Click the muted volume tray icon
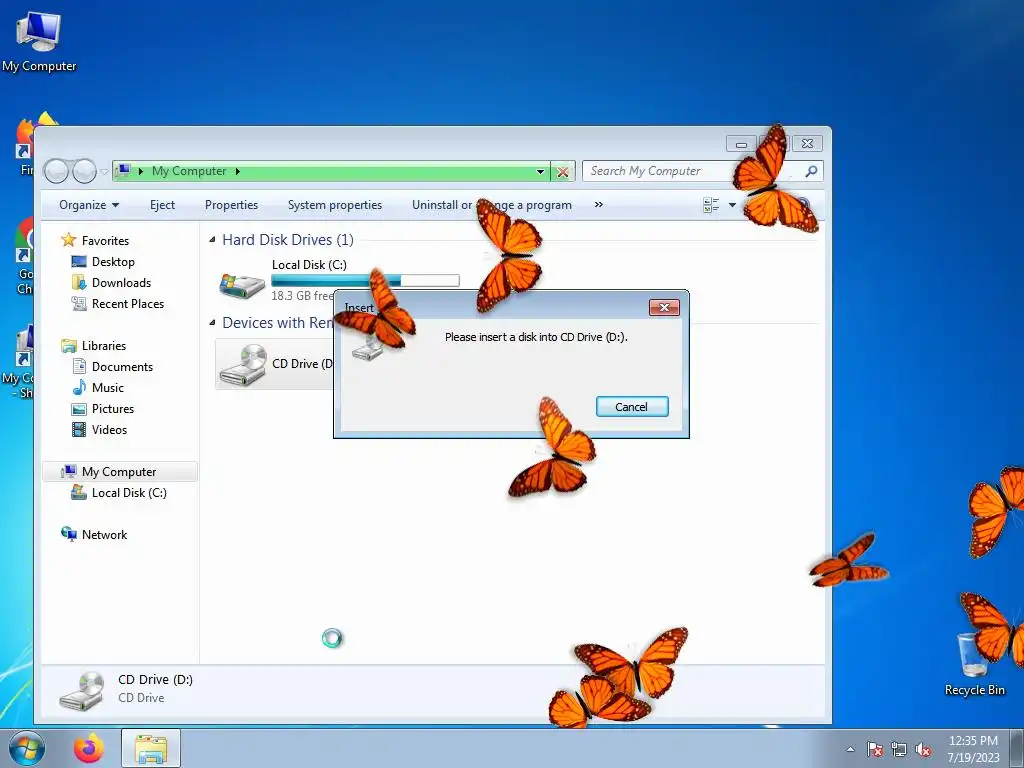Screen dimensions: 1024x768 [x=923, y=749]
